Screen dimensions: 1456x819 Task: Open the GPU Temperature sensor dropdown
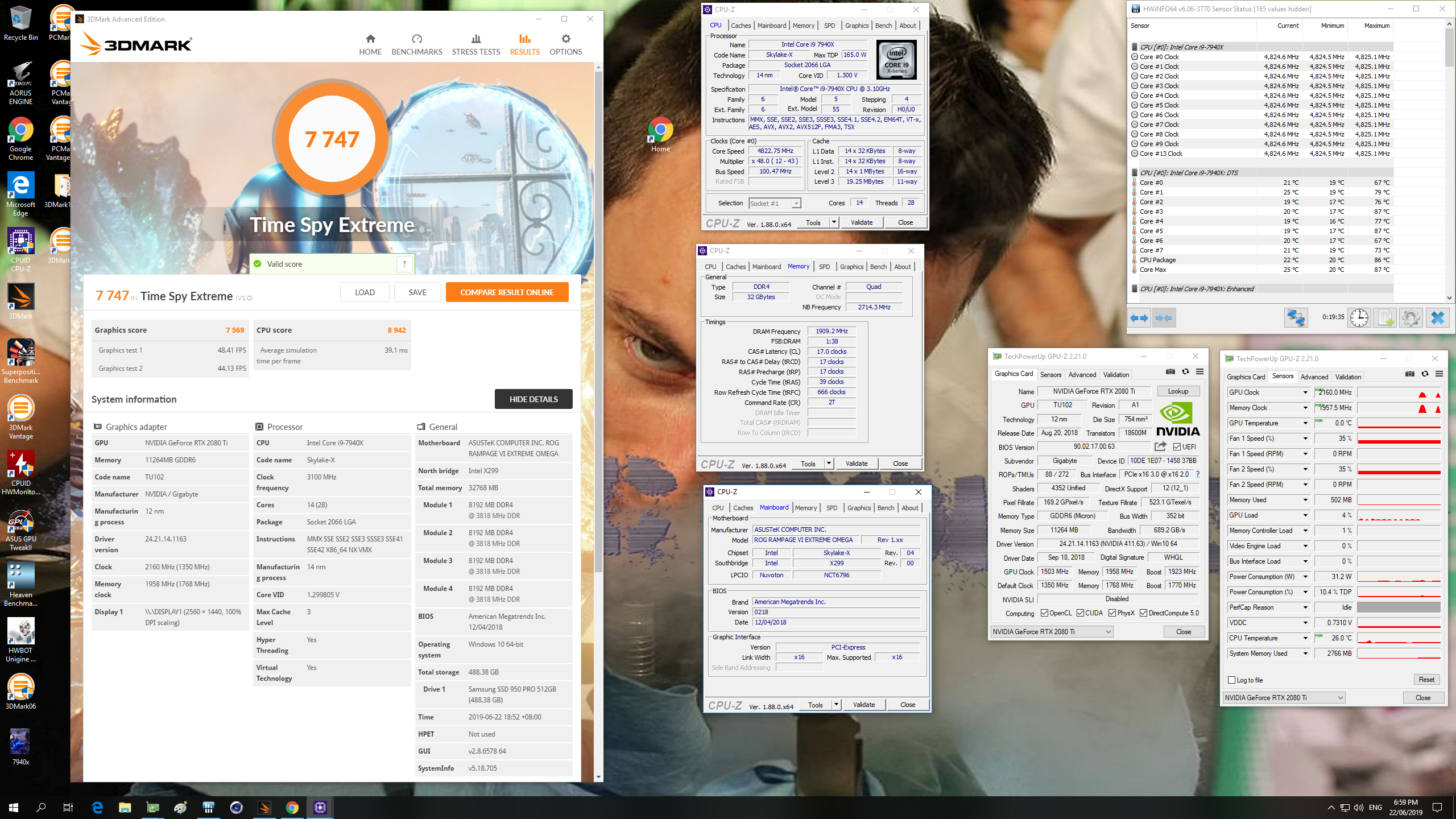[1305, 423]
